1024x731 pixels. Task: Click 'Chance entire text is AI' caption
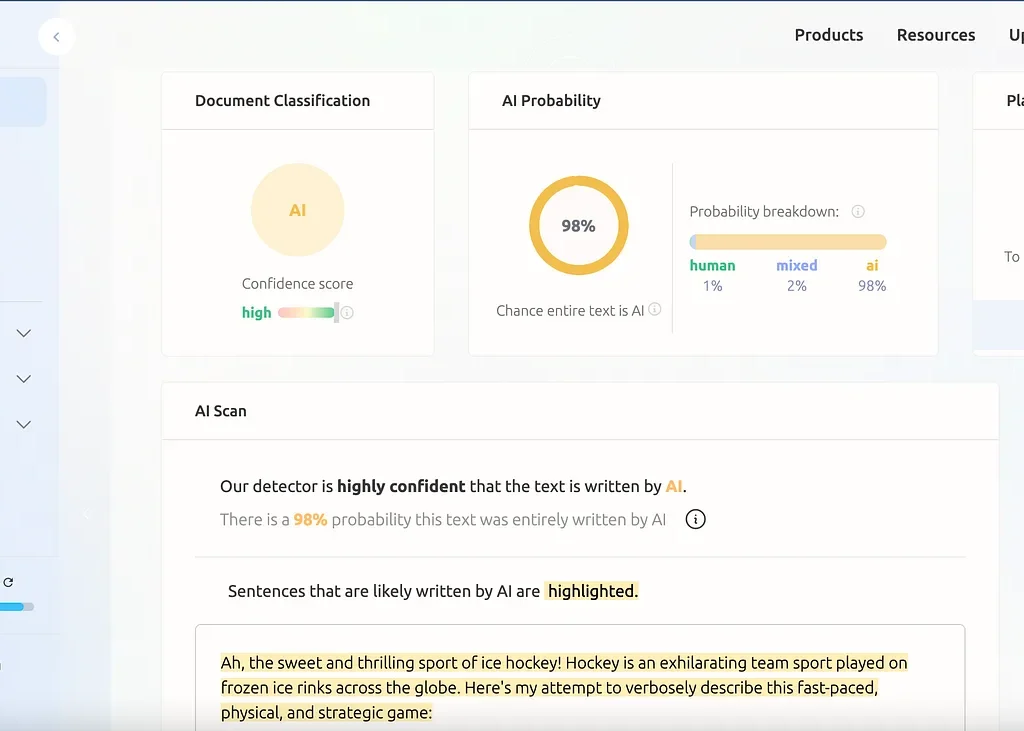coord(570,311)
